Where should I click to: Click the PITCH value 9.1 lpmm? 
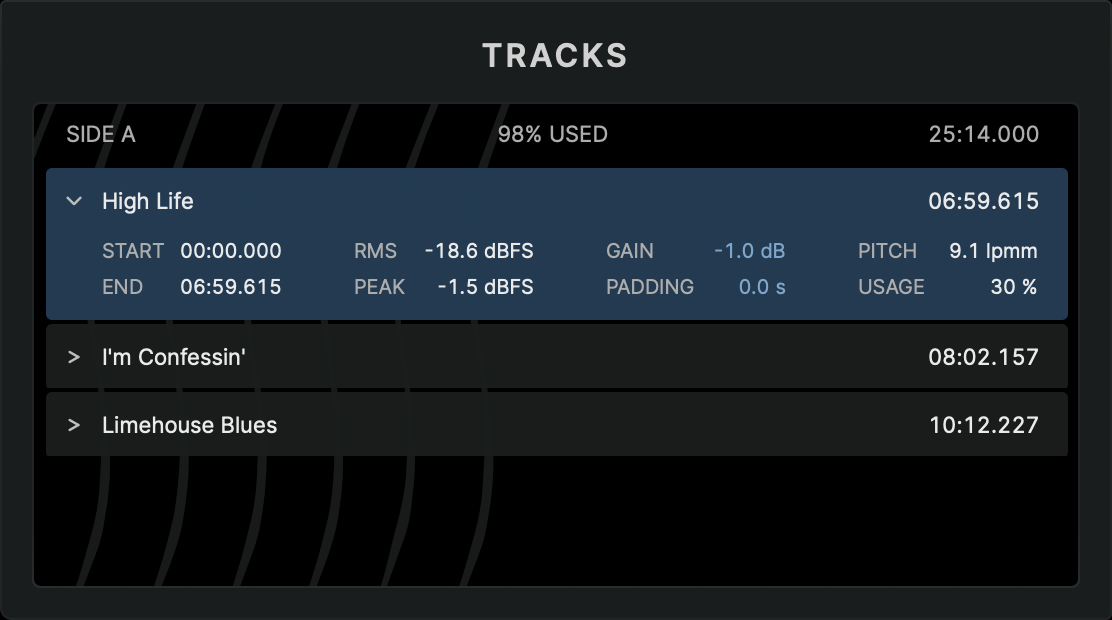click(x=993, y=251)
